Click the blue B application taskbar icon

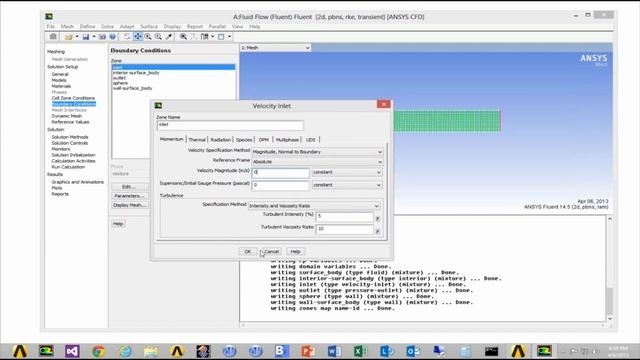(x=282, y=351)
